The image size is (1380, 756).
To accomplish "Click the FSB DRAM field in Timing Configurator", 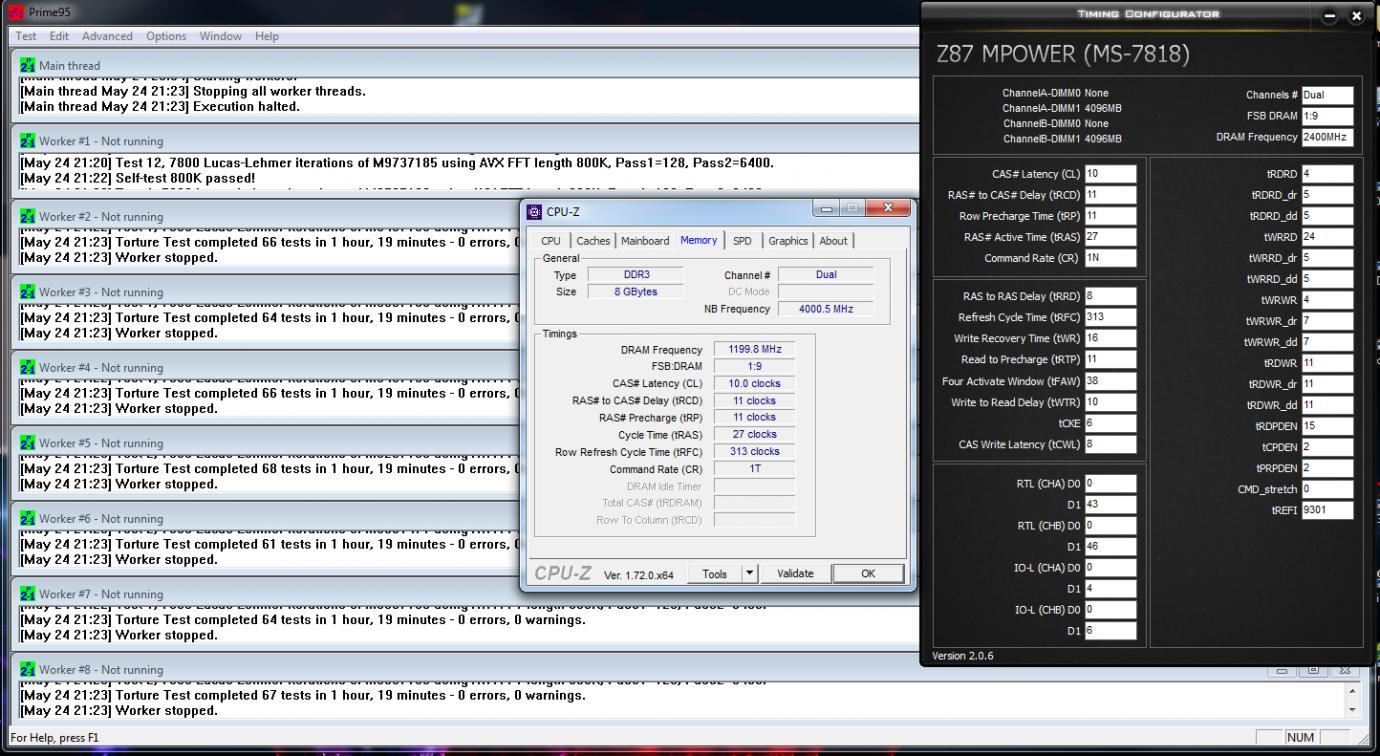I will (1327, 116).
